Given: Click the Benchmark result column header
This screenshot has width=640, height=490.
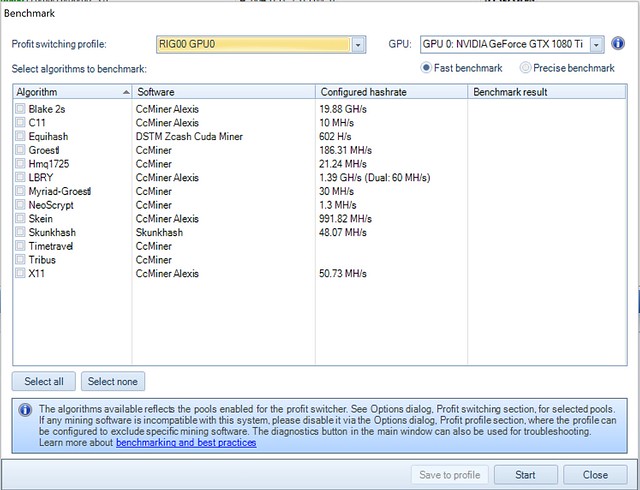Looking at the screenshot, I should tap(547, 92).
